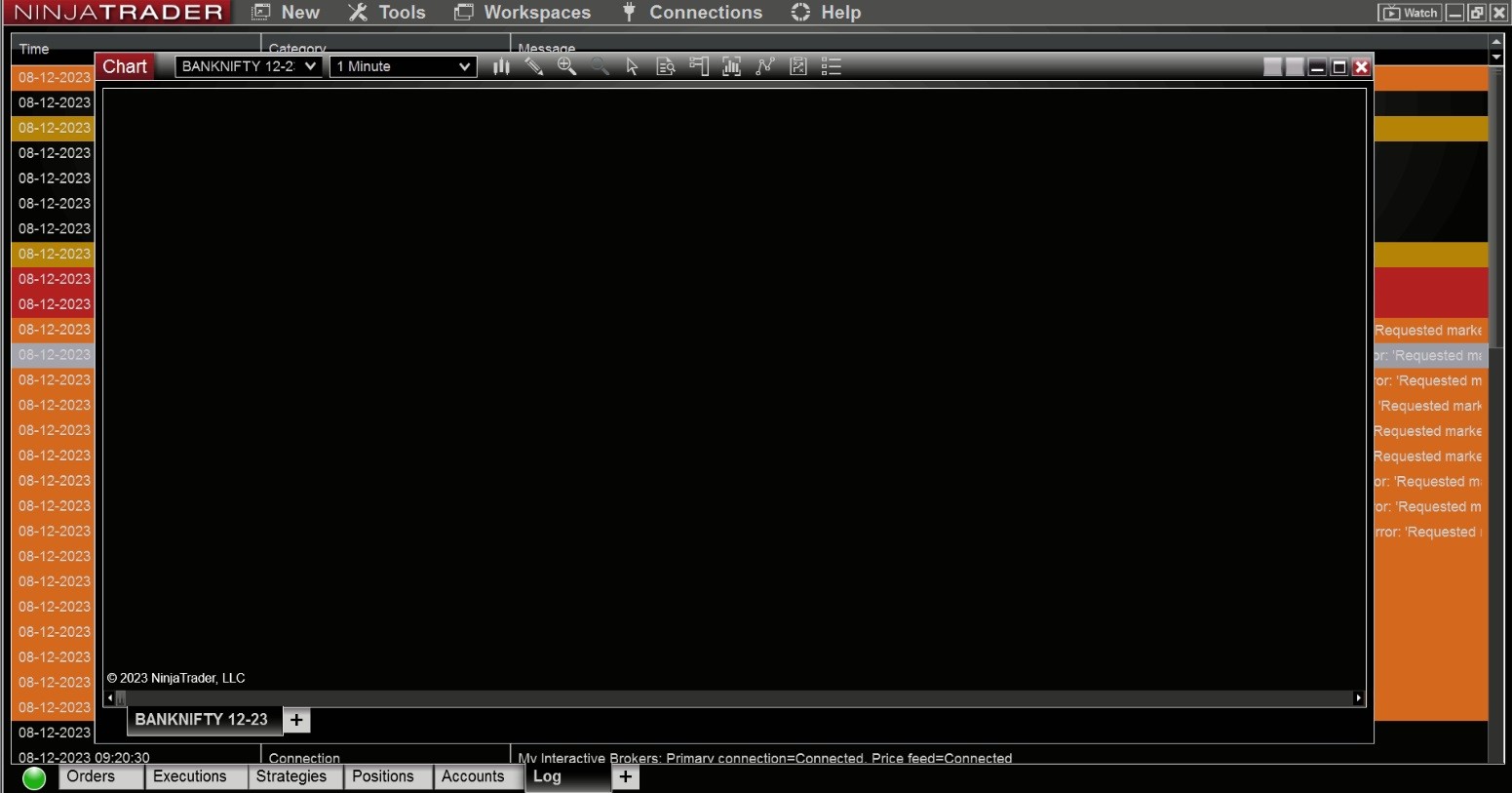Activate the zoom in magnifier tool
This screenshot has width=1512, height=793.
(x=566, y=66)
